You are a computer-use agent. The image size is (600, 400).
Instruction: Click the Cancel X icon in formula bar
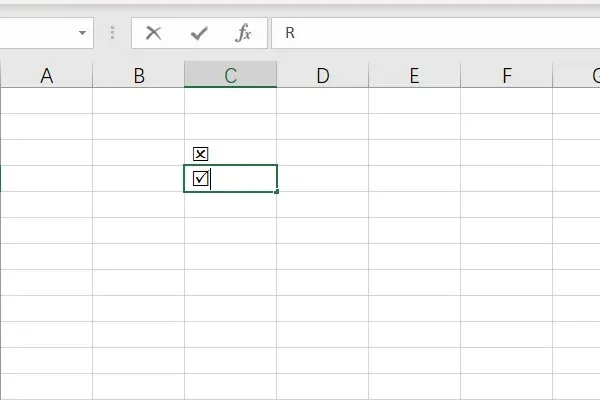(153, 33)
